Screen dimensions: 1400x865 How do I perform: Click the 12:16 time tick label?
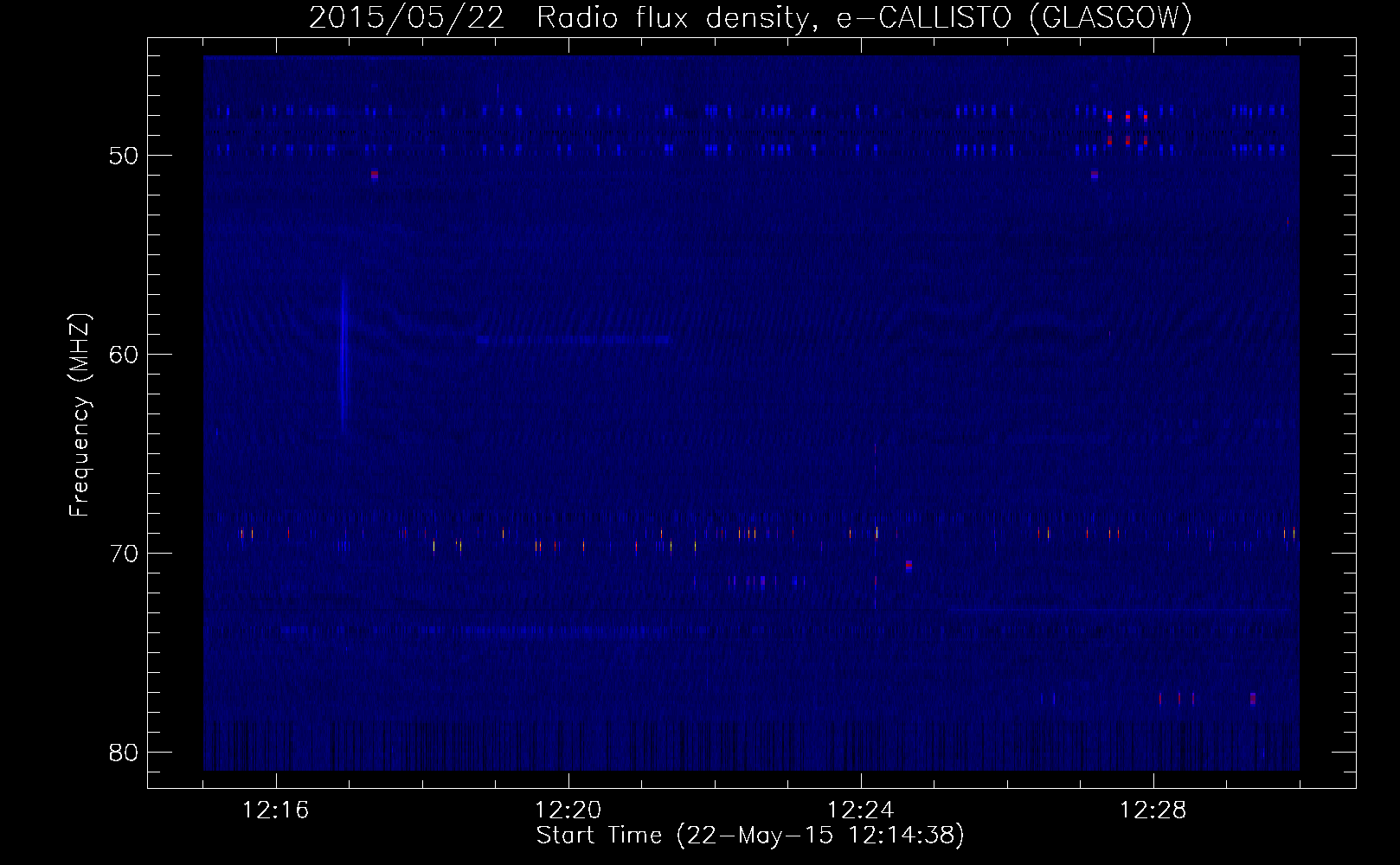[275, 811]
